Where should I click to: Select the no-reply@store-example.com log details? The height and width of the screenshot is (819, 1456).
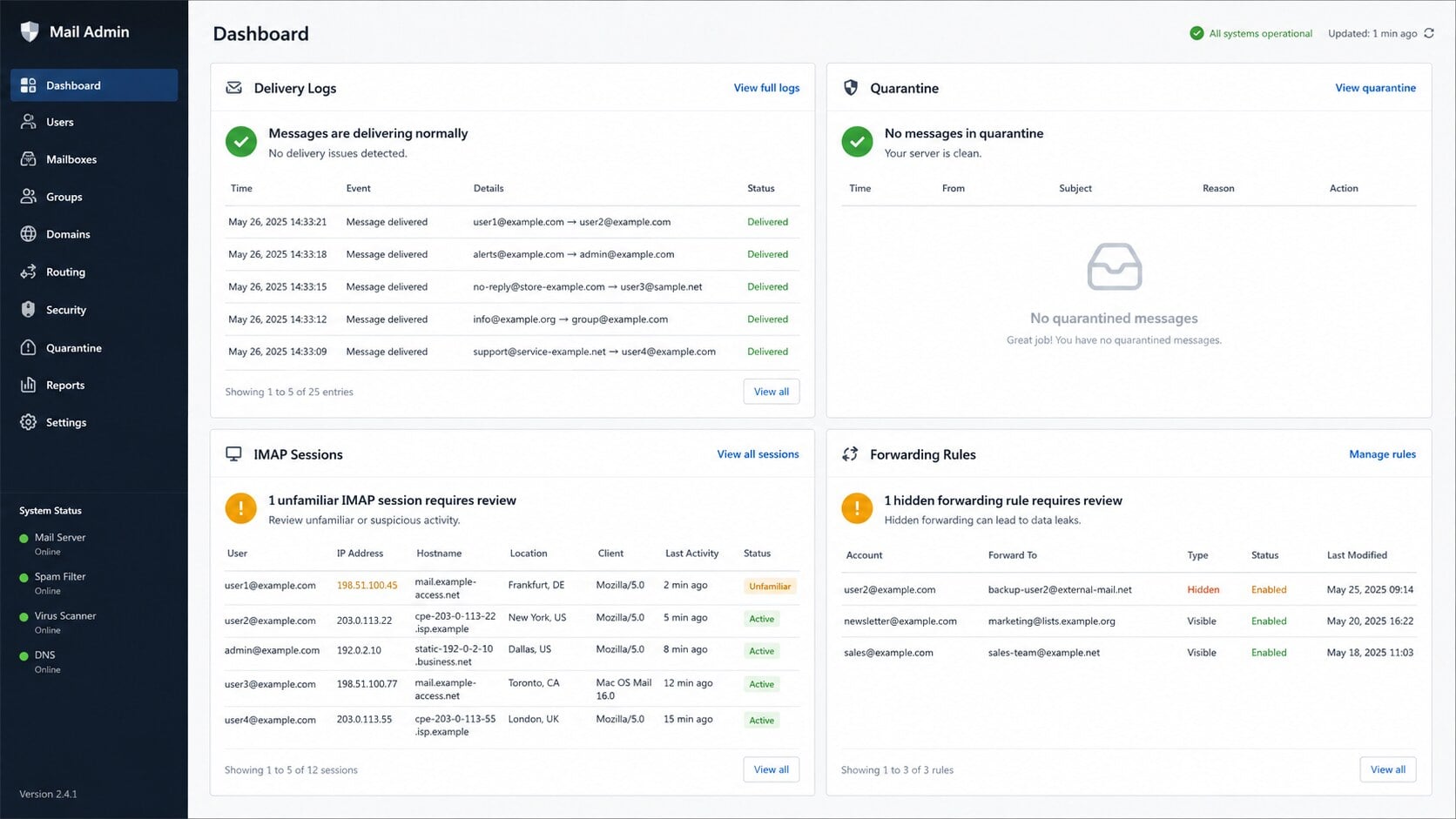tap(587, 287)
